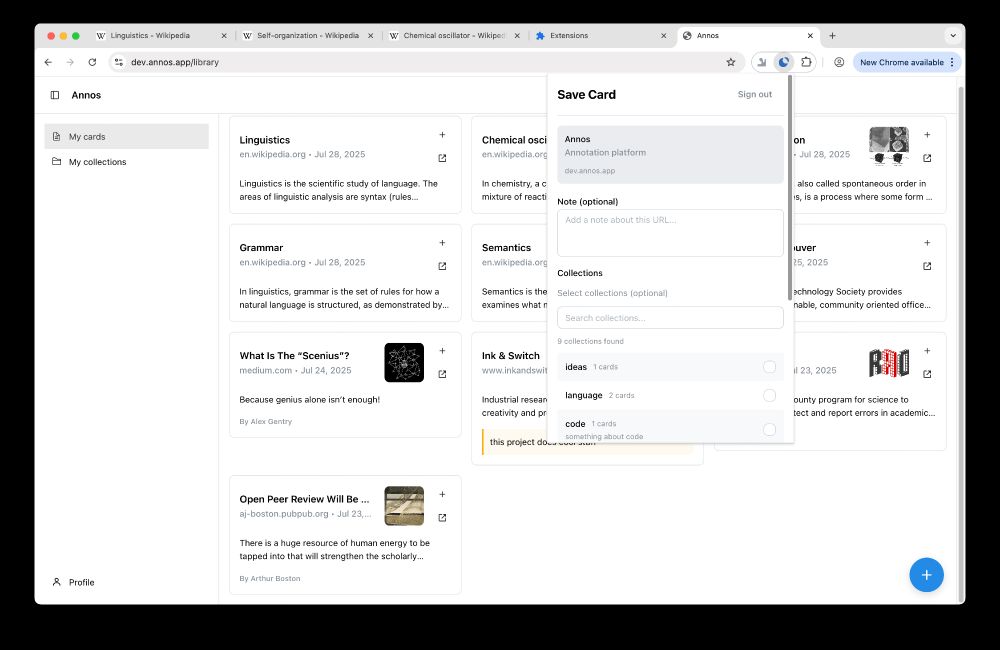
Task: Click the address bar URL dev.annos.app/library
Action: (175, 62)
